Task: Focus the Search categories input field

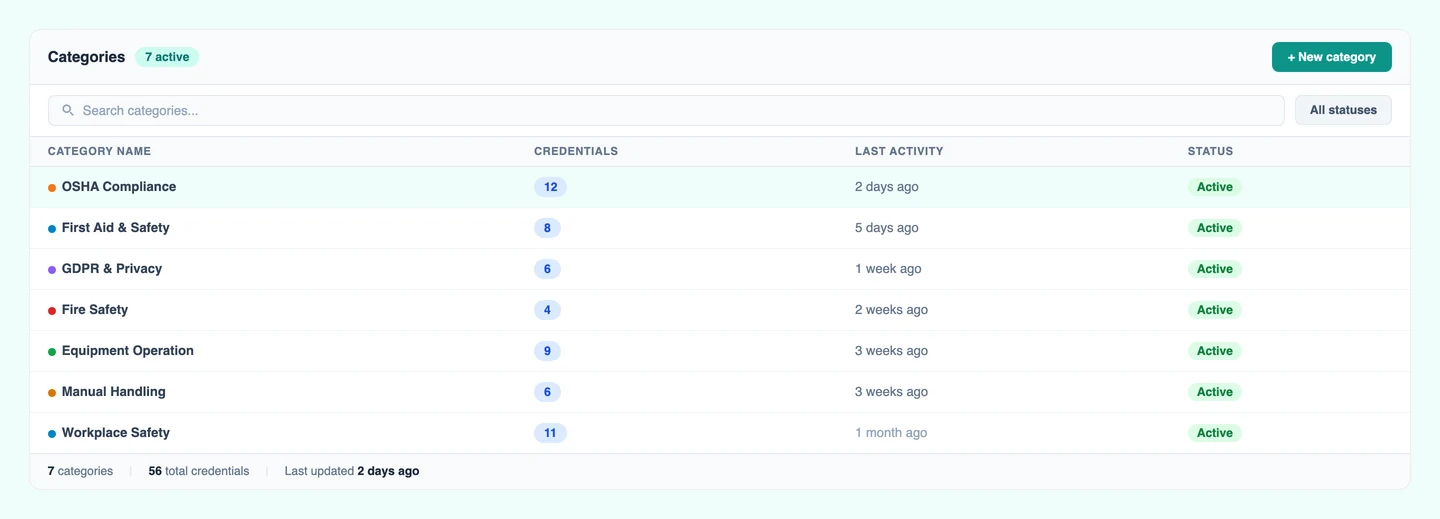Action: tap(666, 110)
